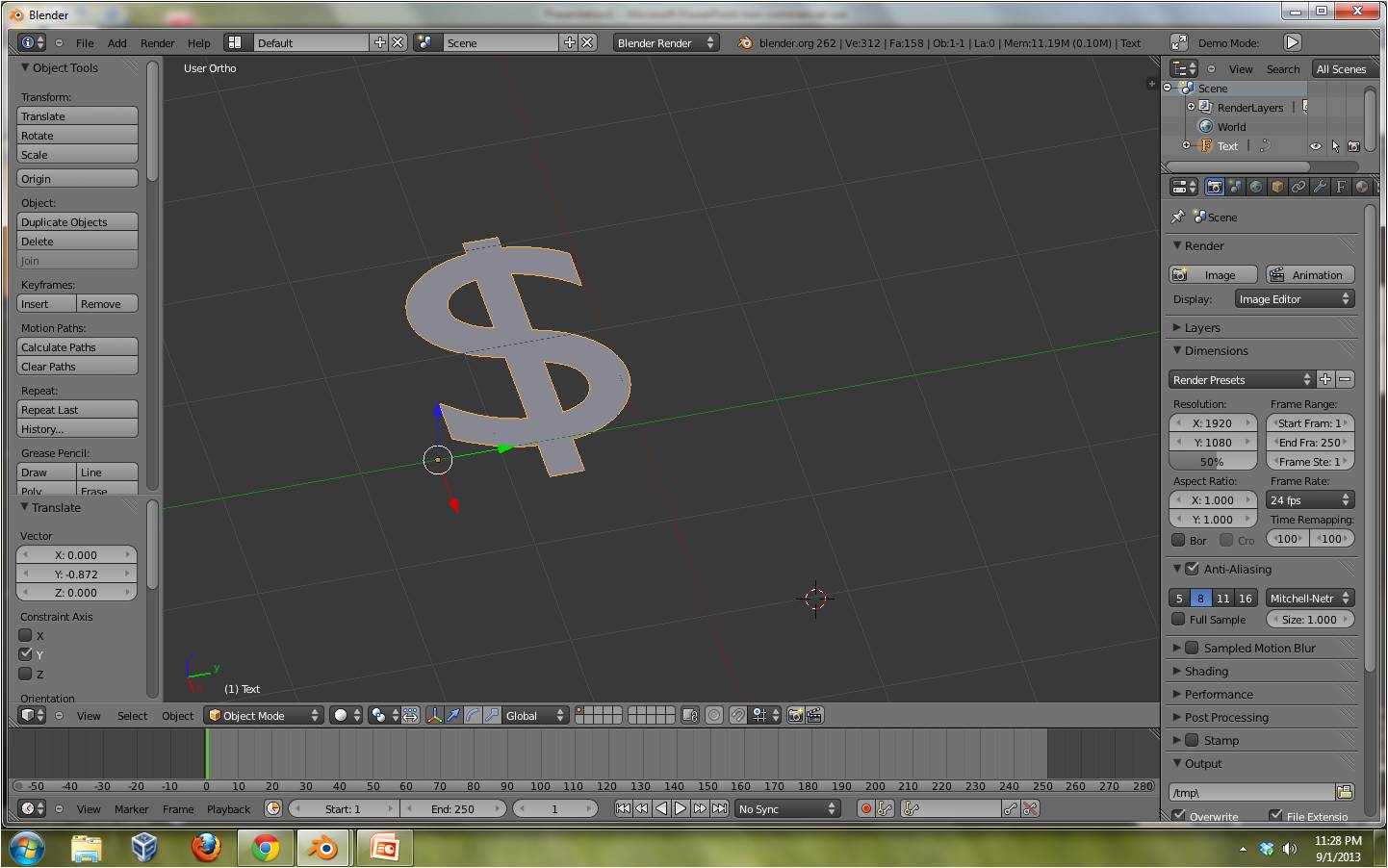Image resolution: width=1388 pixels, height=868 pixels.
Task: Click the 3D manipulator toggle icon
Action: click(x=434, y=715)
